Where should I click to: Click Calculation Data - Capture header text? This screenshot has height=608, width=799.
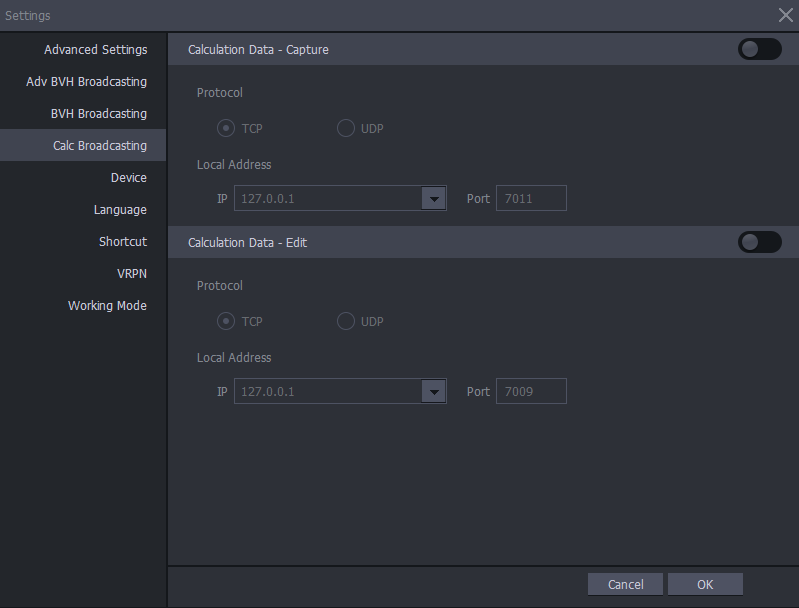258,49
